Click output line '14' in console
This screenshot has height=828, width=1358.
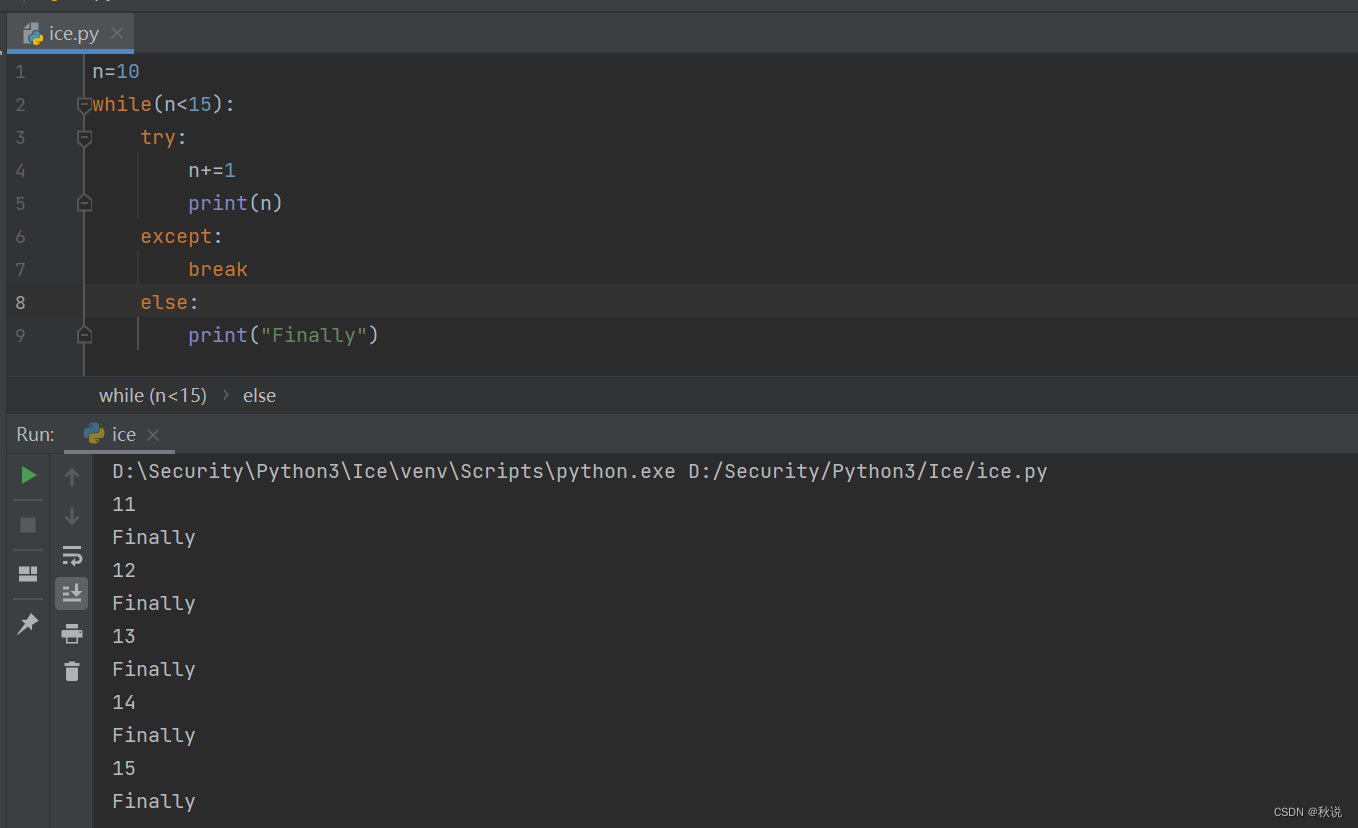(124, 702)
